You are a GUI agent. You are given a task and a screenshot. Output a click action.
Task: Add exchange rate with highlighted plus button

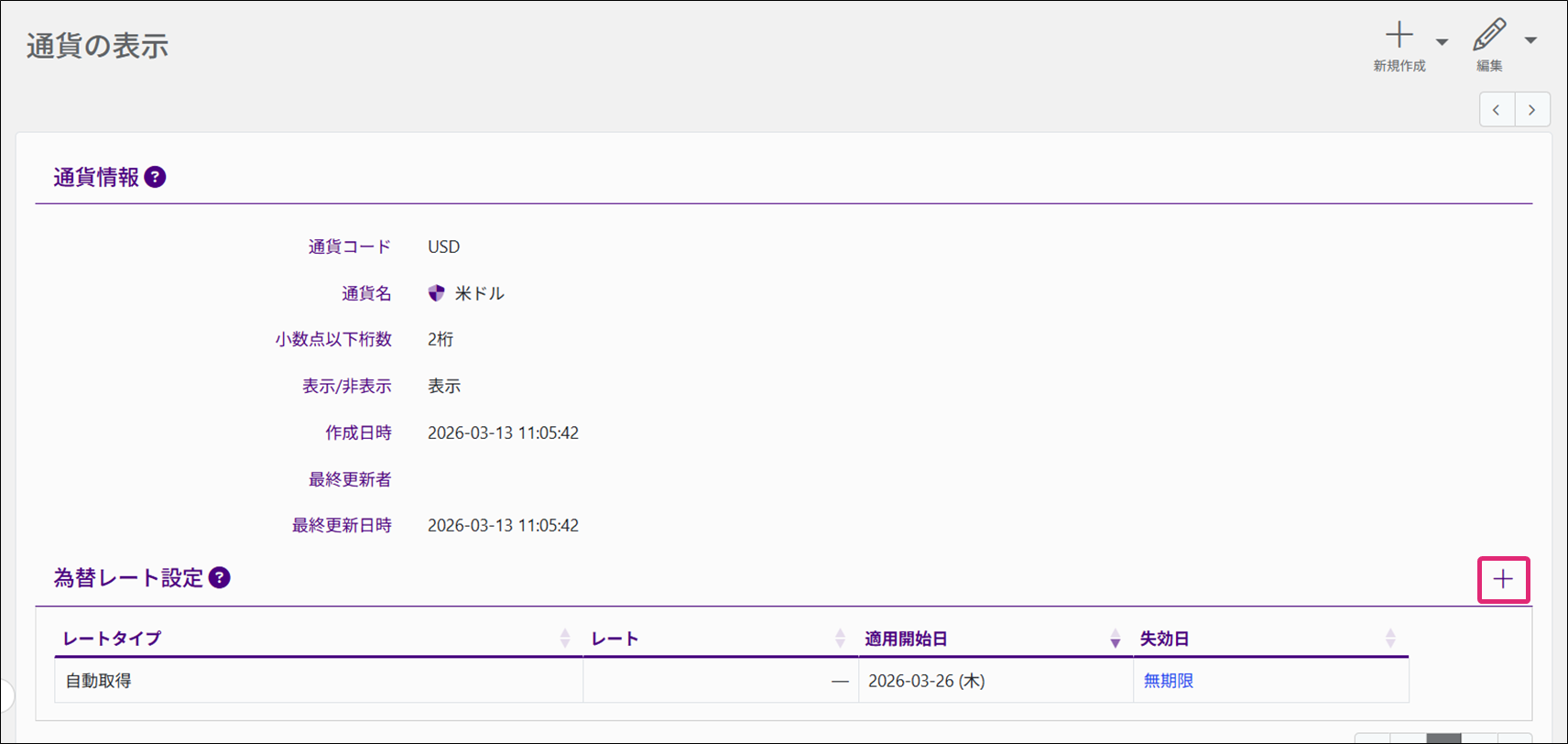tap(1503, 579)
